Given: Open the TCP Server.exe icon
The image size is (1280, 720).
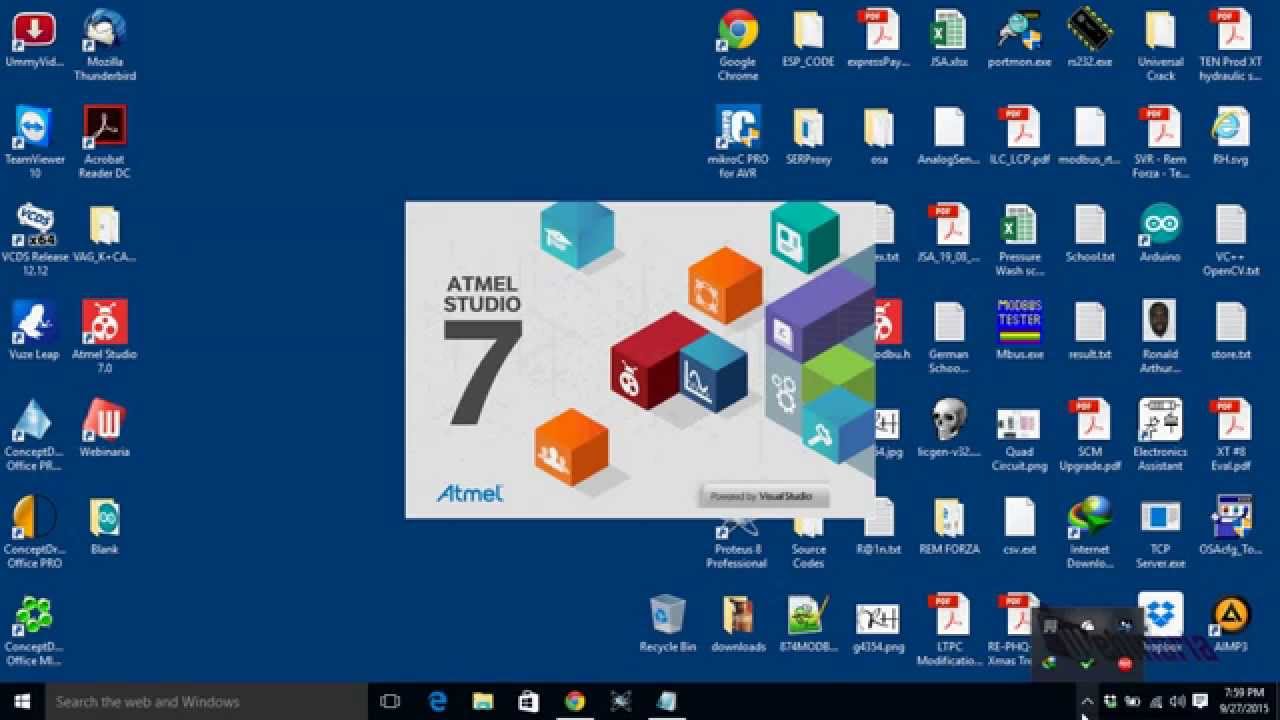Looking at the screenshot, I should pos(1160,532).
